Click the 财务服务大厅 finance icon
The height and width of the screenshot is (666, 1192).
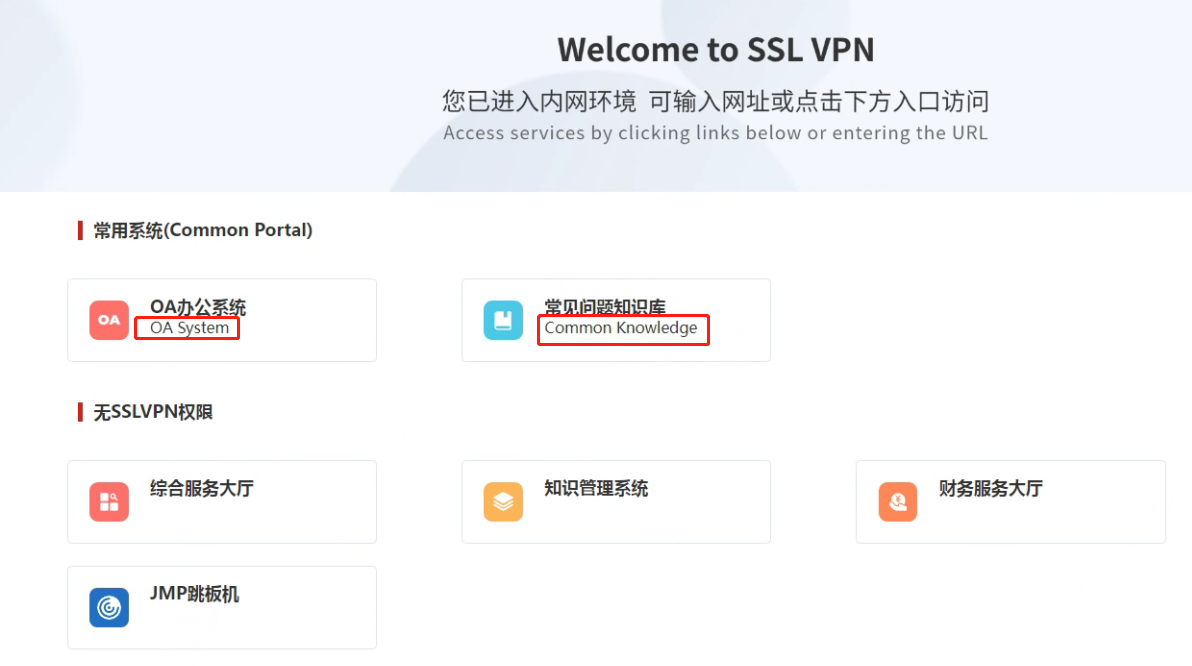(897, 502)
